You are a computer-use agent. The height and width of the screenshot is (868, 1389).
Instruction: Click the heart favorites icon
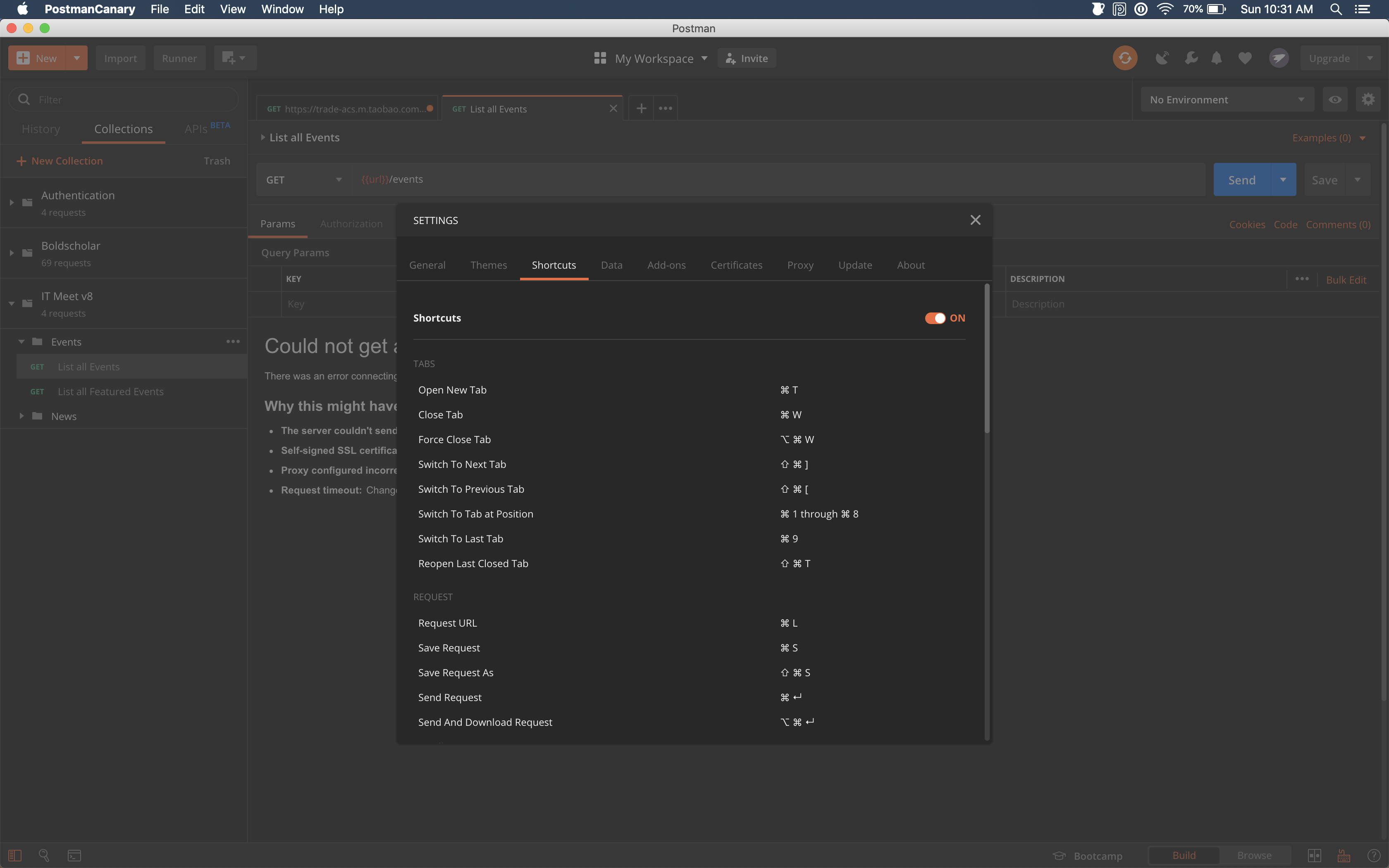(x=1244, y=57)
